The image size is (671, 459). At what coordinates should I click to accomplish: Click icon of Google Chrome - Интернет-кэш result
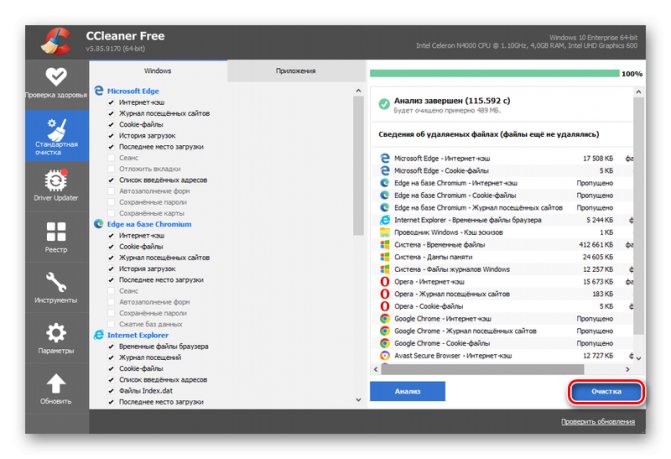point(385,319)
